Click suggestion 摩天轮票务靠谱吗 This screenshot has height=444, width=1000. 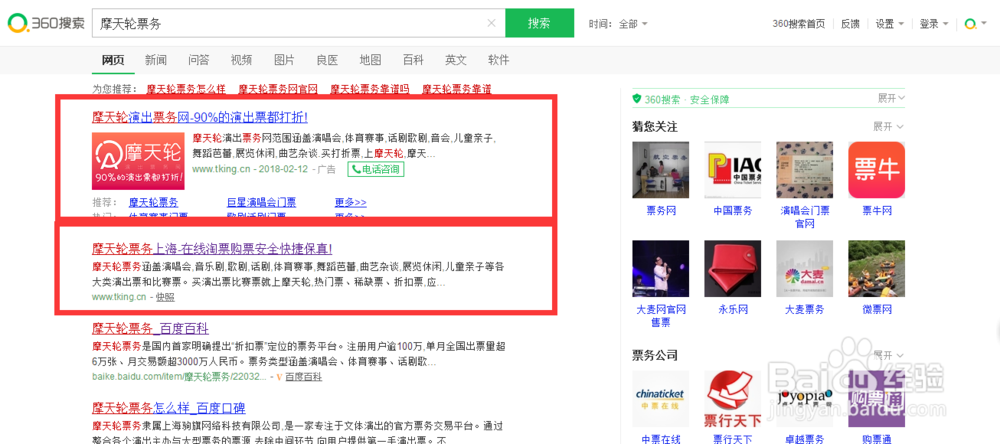point(369,89)
